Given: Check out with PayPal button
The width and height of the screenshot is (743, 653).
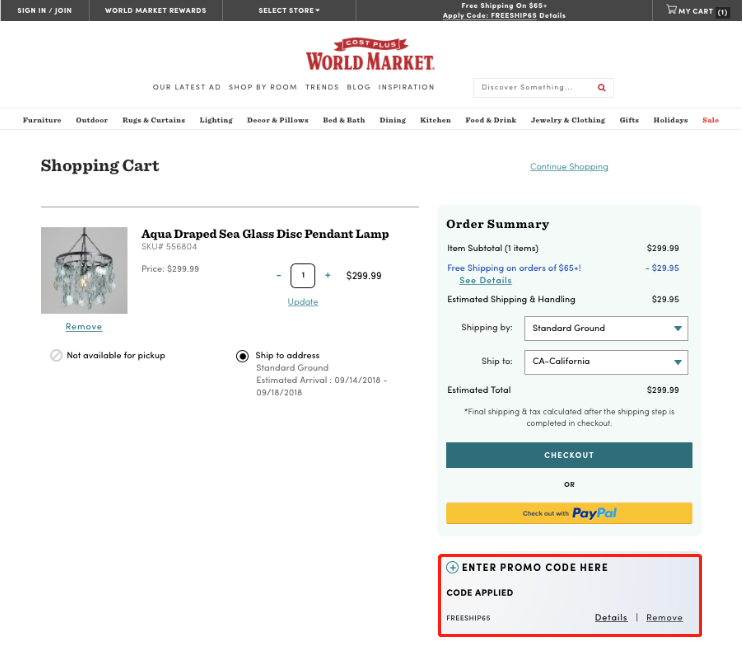Looking at the screenshot, I should coord(569,513).
